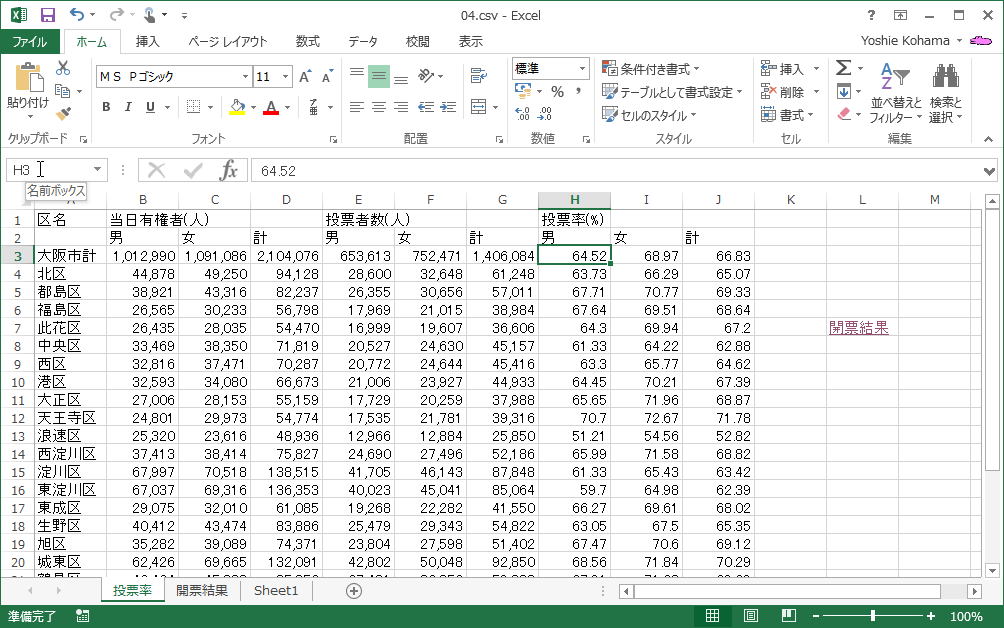1004x628 pixels.
Task: Switch to Page Layout view in status bar
Action: (x=750, y=616)
